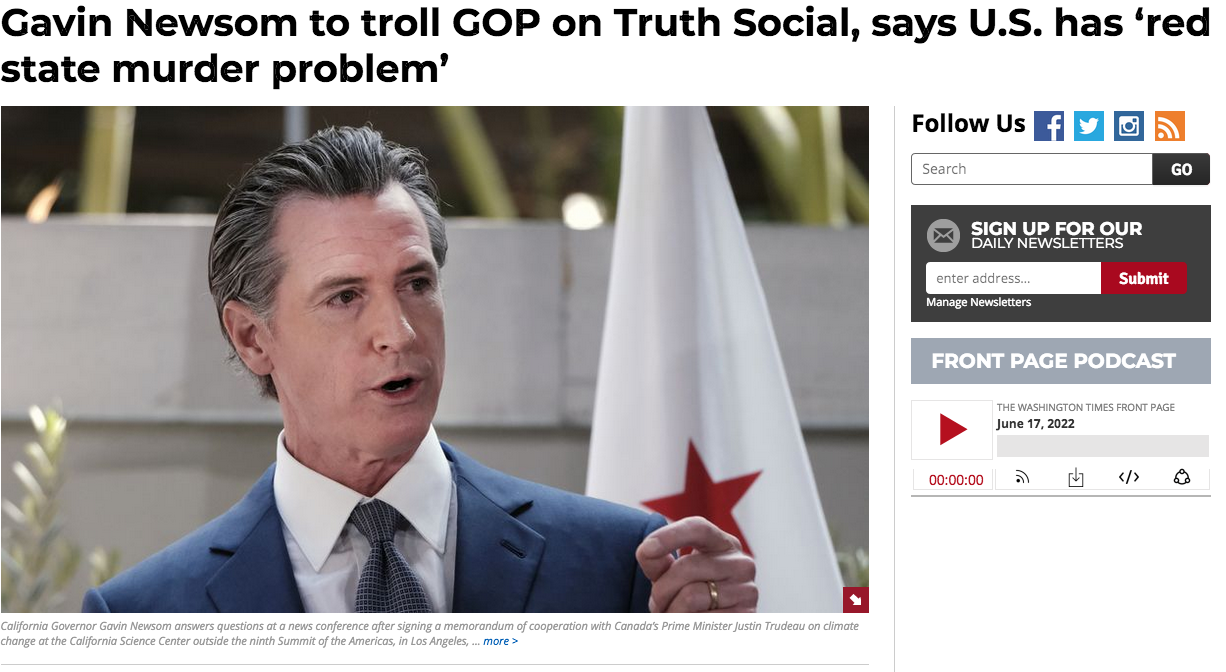Open the Twitter follow icon
Viewport: 1226px width, 672px height.
[x=1089, y=126]
